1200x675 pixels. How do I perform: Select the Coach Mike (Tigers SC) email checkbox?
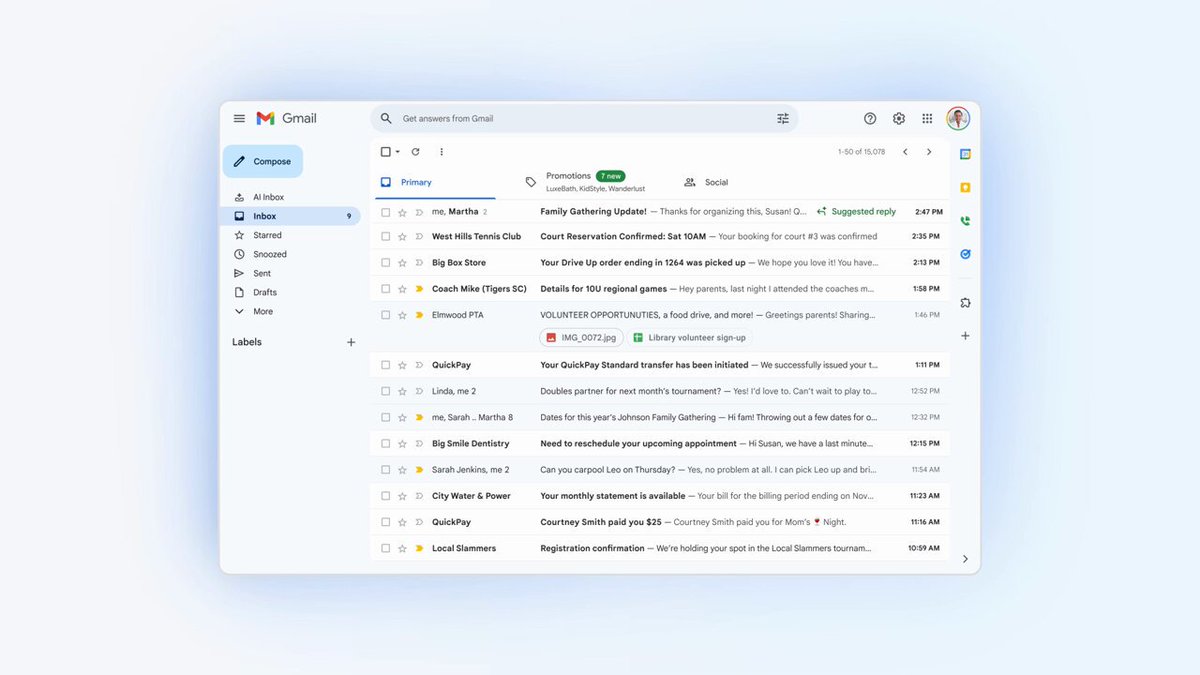tap(385, 289)
